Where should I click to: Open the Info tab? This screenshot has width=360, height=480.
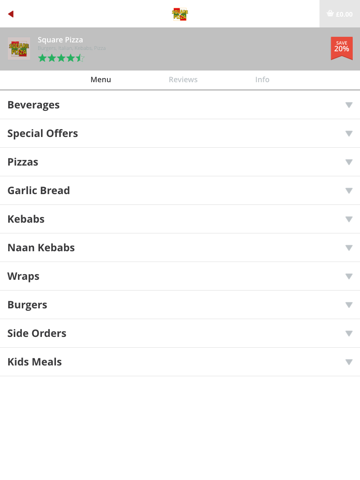click(x=262, y=80)
